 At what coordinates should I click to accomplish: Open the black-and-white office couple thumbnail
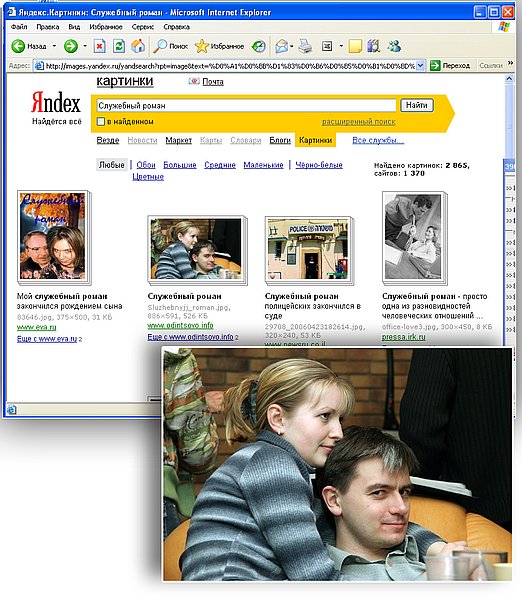pyautogui.click(x=414, y=238)
